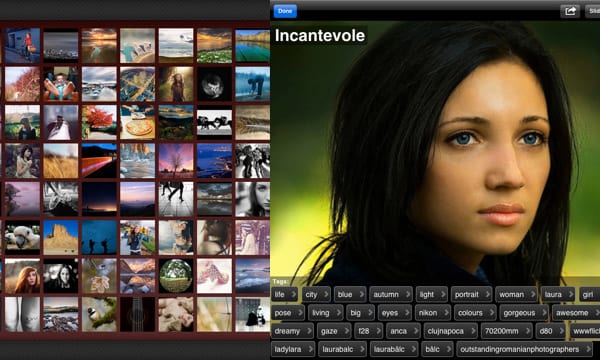Open the guitar thumbnail in the bottom row
This screenshot has width=600, height=360.
138,314
